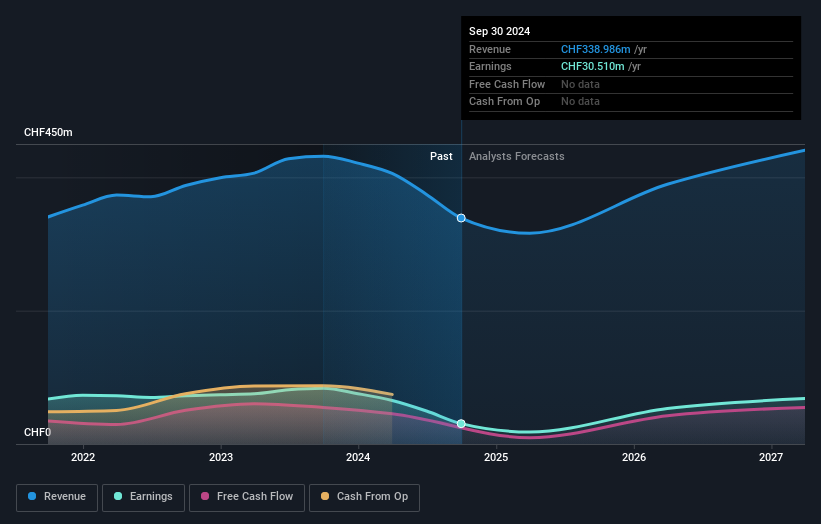Toggle the Cash From Op legend series

[364, 497]
